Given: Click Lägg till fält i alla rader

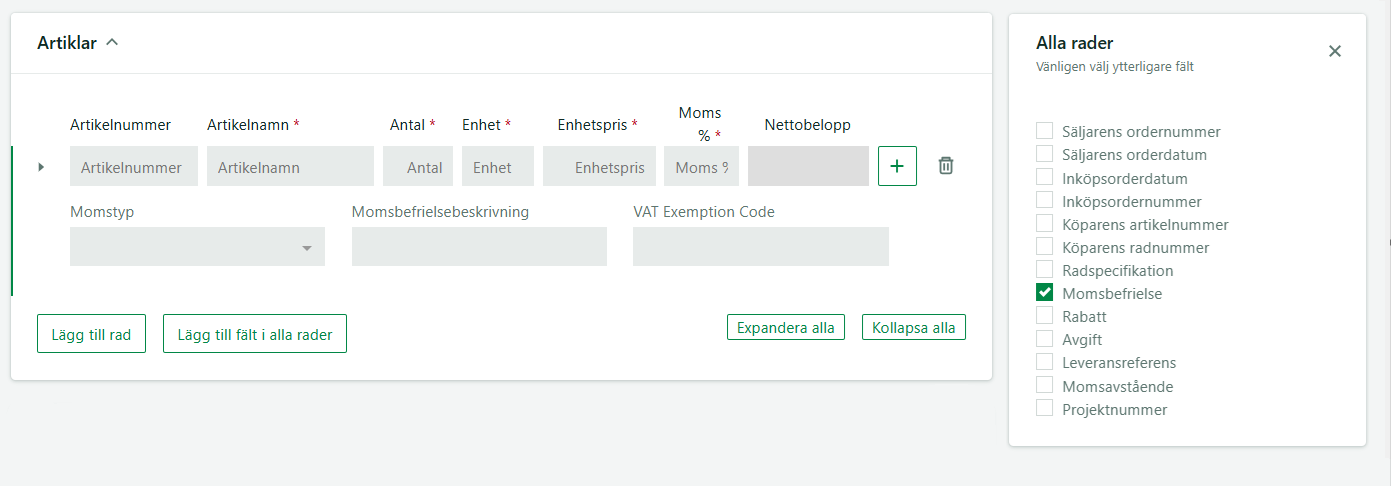Looking at the screenshot, I should [x=255, y=334].
